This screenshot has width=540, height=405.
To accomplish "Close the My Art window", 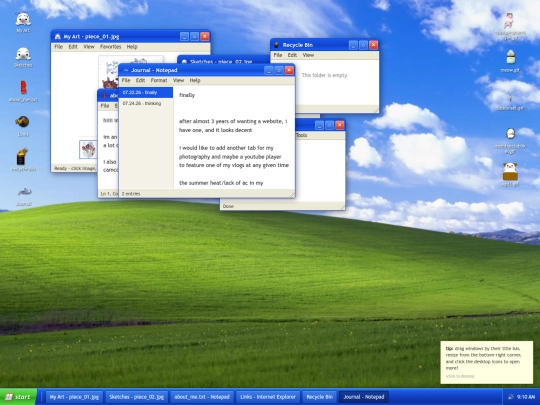I will click(205, 36).
